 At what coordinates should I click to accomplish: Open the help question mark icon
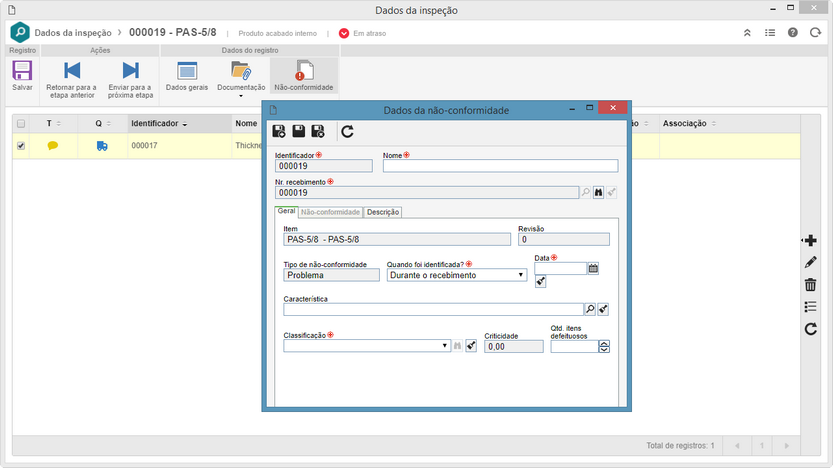click(x=793, y=33)
